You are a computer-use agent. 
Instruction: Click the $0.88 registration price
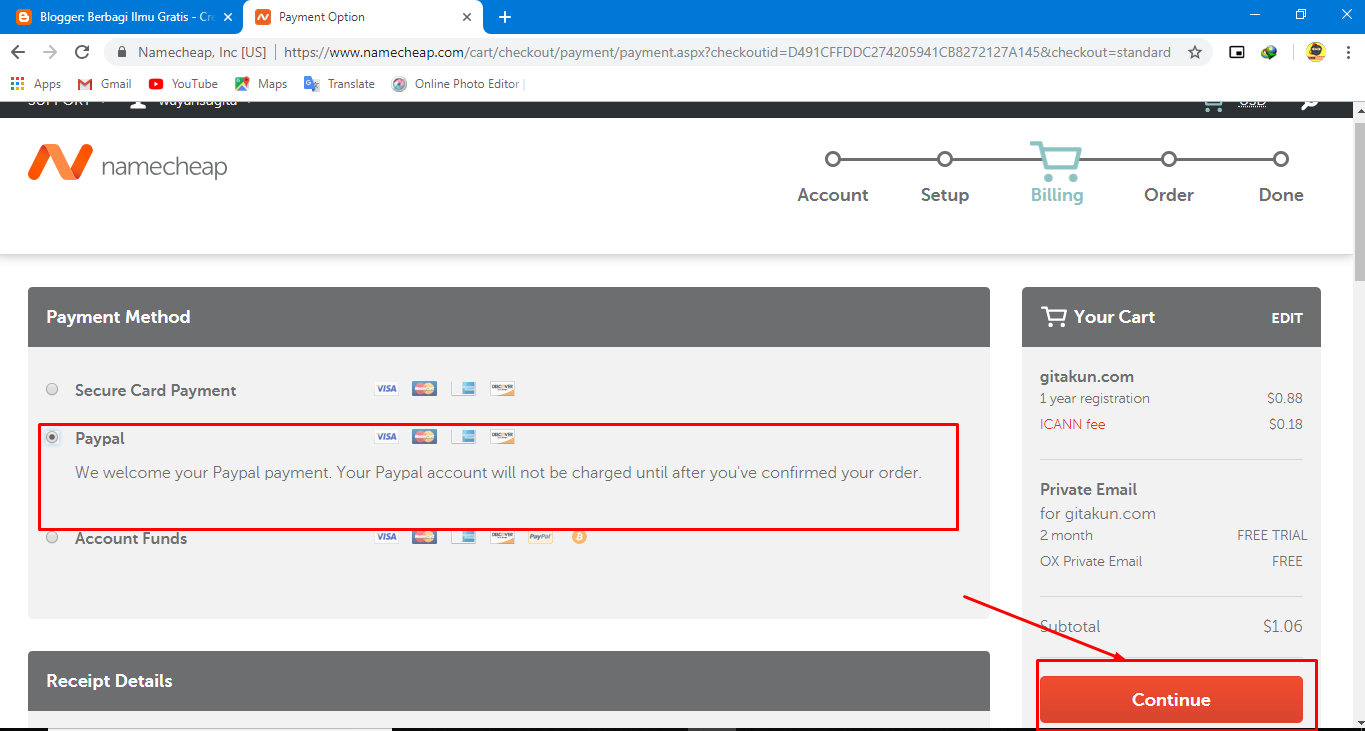tap(1285, 398)
